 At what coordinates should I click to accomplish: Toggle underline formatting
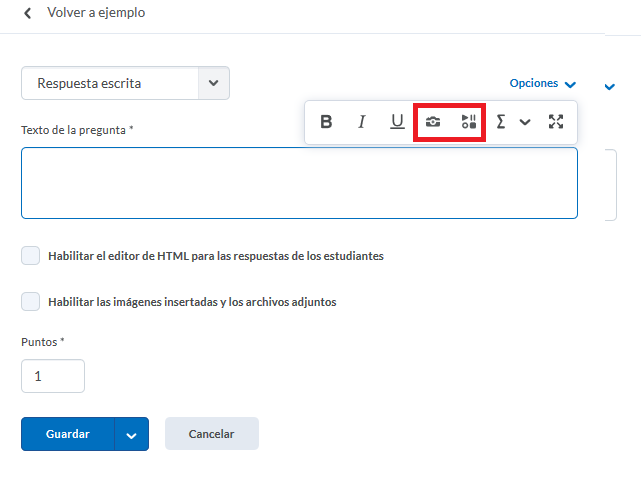[397, 122]
